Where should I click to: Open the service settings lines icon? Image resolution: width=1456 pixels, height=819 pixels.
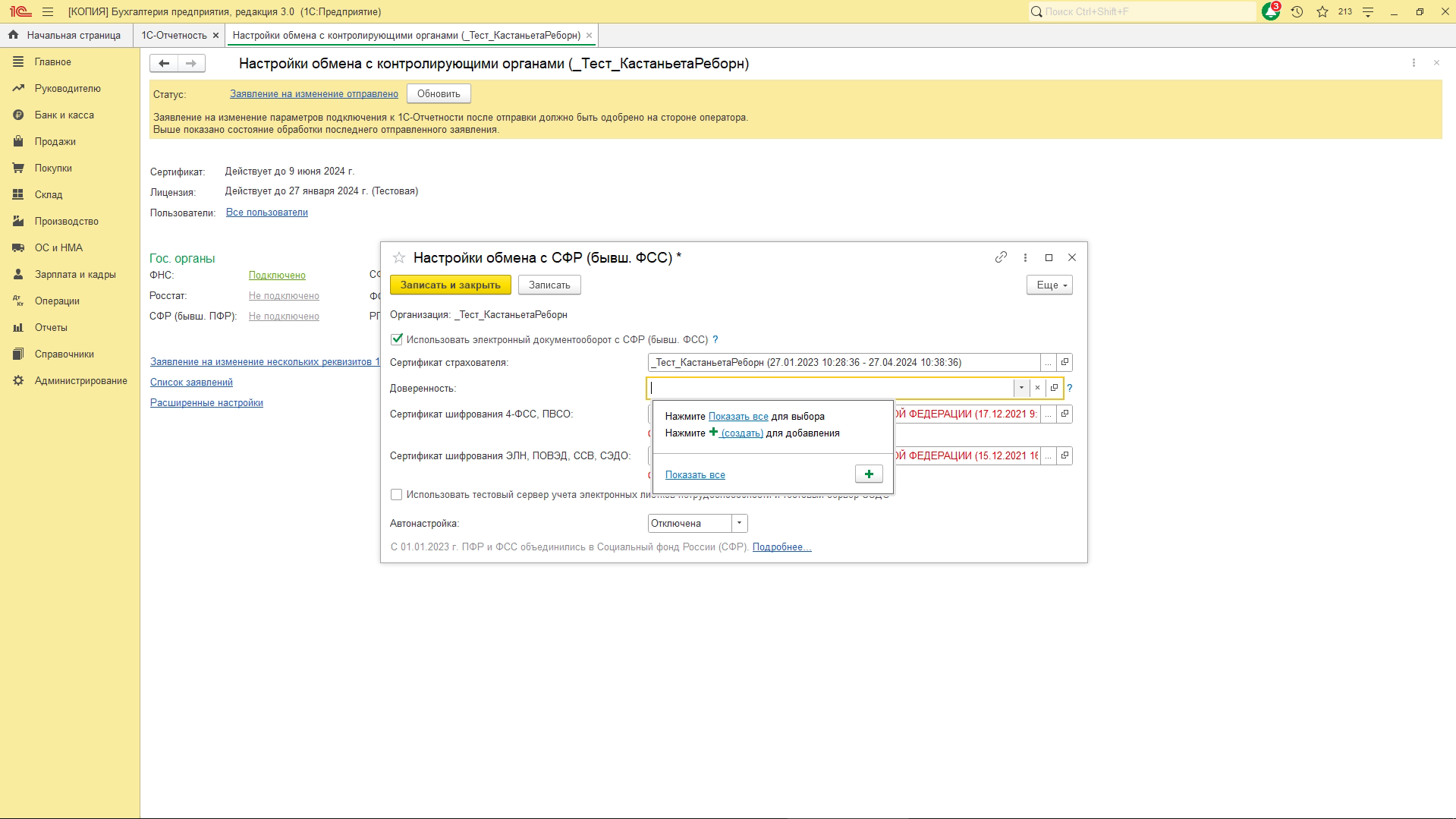1368,12
